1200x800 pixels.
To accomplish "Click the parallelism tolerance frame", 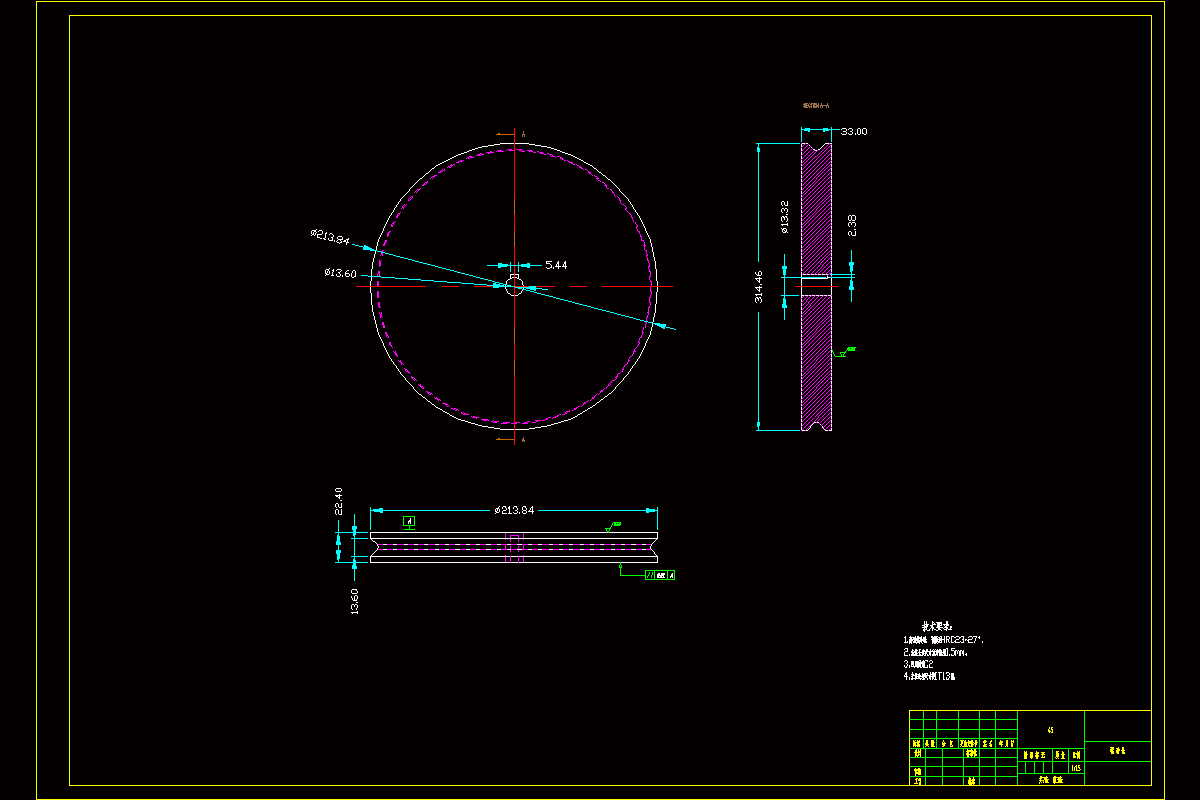I will (660, 575).
